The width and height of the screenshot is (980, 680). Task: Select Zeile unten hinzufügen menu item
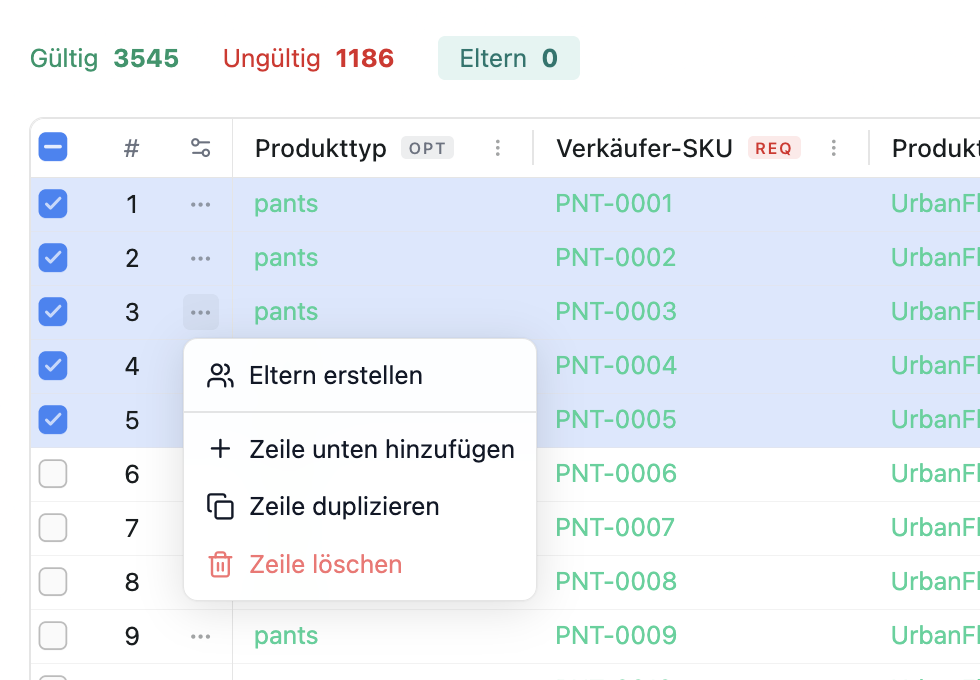[381, 449]
